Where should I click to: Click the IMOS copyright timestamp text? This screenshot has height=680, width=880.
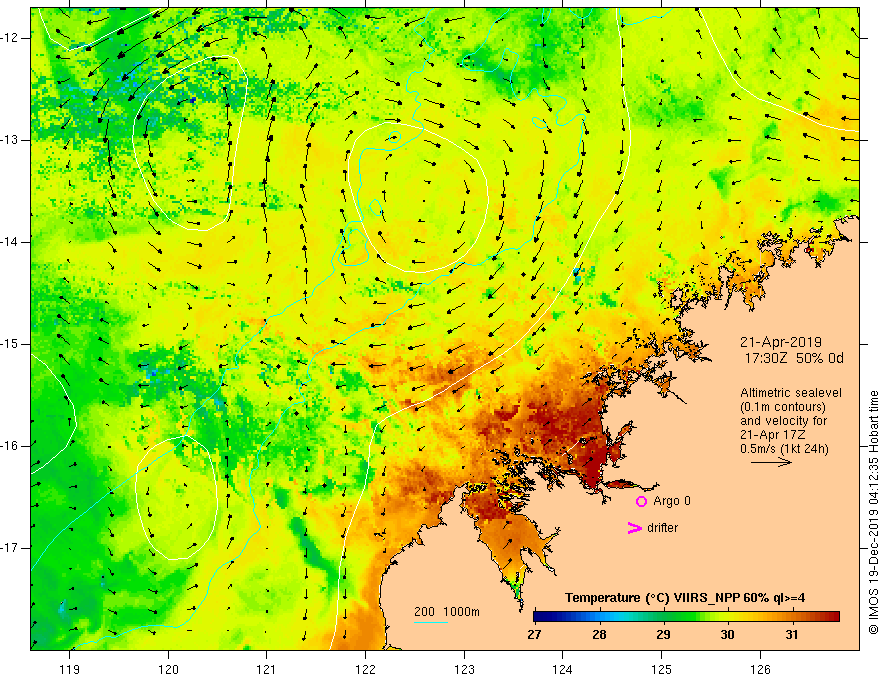(x=873, y=513)
